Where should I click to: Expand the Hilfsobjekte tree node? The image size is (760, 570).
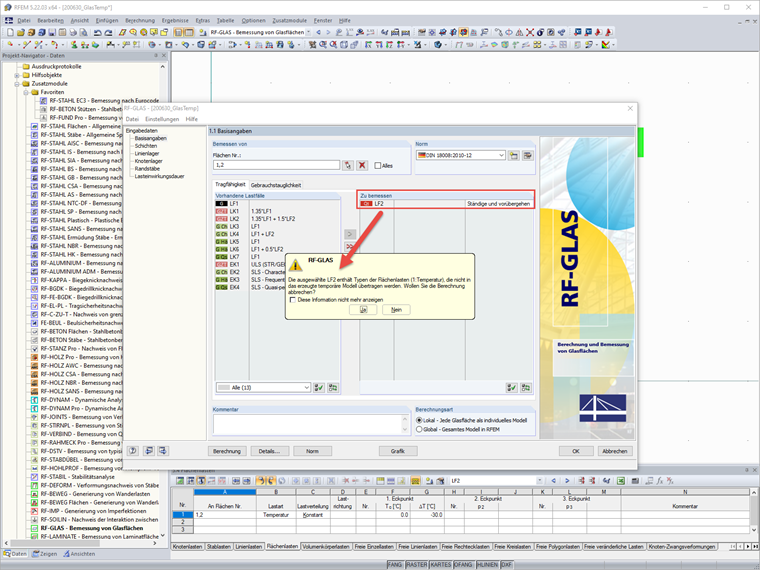[17, 75]
